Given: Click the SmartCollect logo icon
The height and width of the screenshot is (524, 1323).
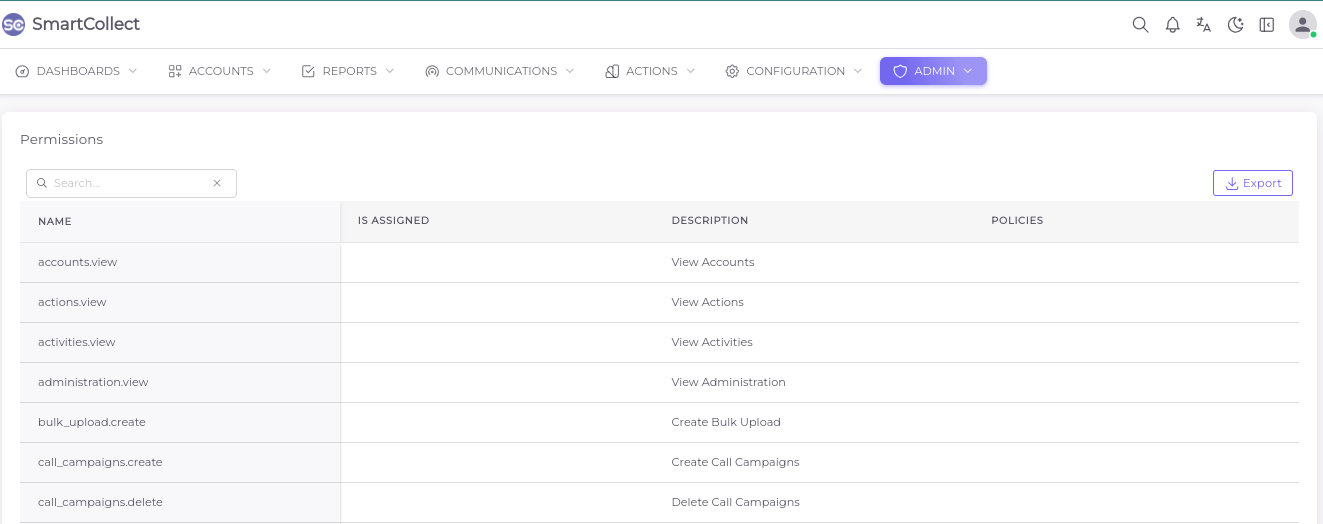Looking at the screenshot, I should point(14,24).
